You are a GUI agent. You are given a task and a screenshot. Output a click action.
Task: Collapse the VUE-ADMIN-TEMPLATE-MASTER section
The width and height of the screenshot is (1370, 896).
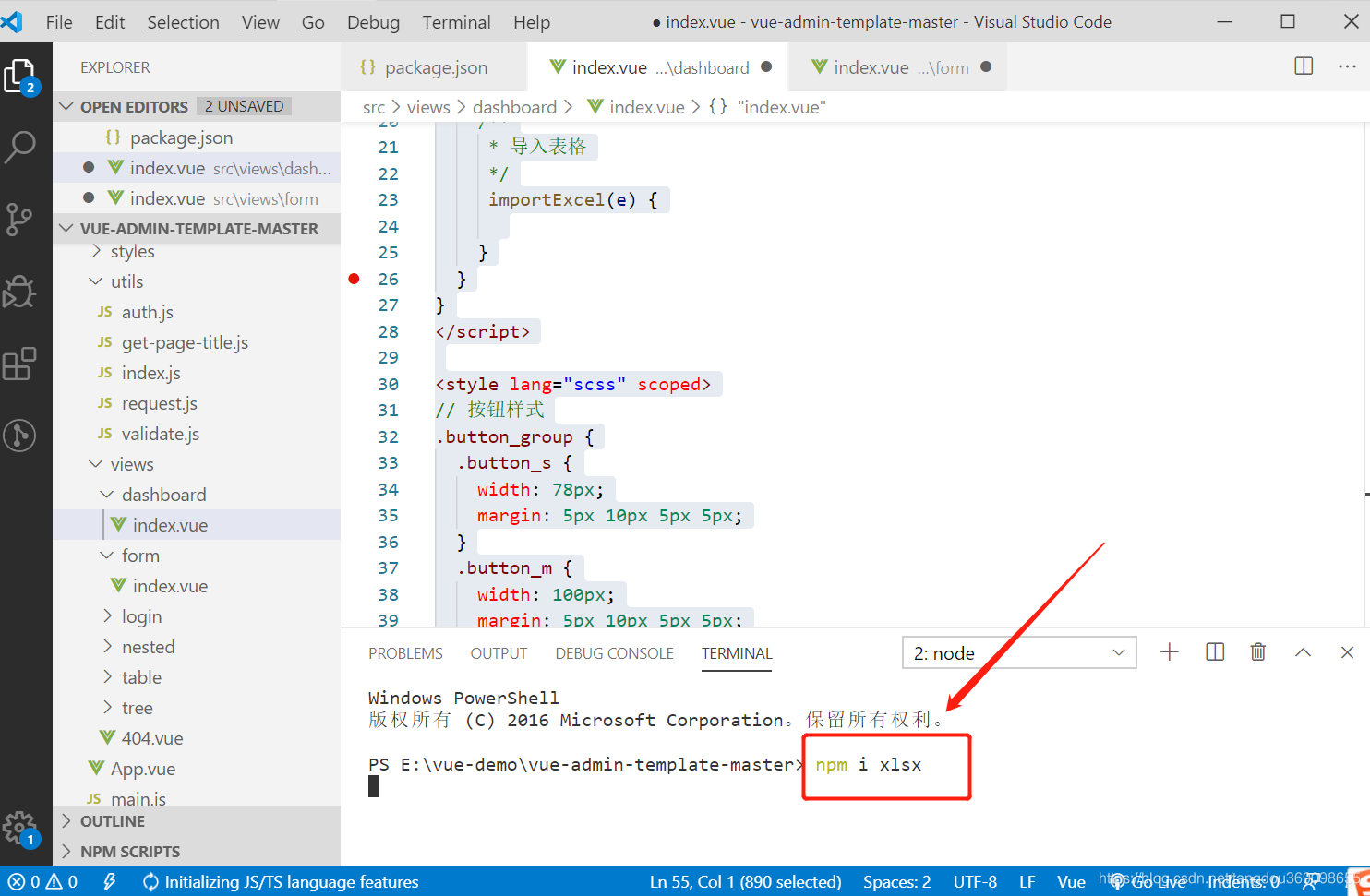coord(66,228)
